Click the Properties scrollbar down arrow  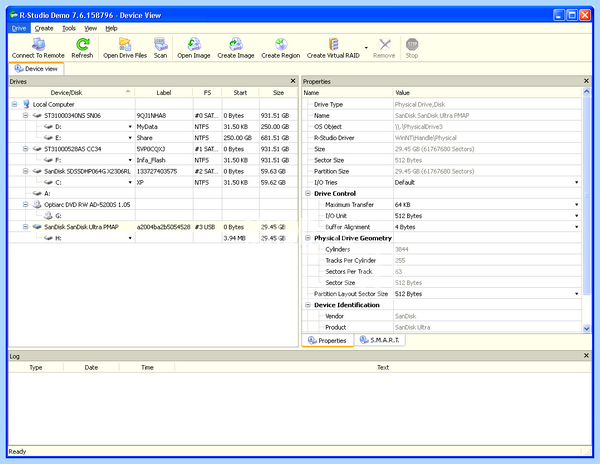pyautogui.click(x=586, y=329)
